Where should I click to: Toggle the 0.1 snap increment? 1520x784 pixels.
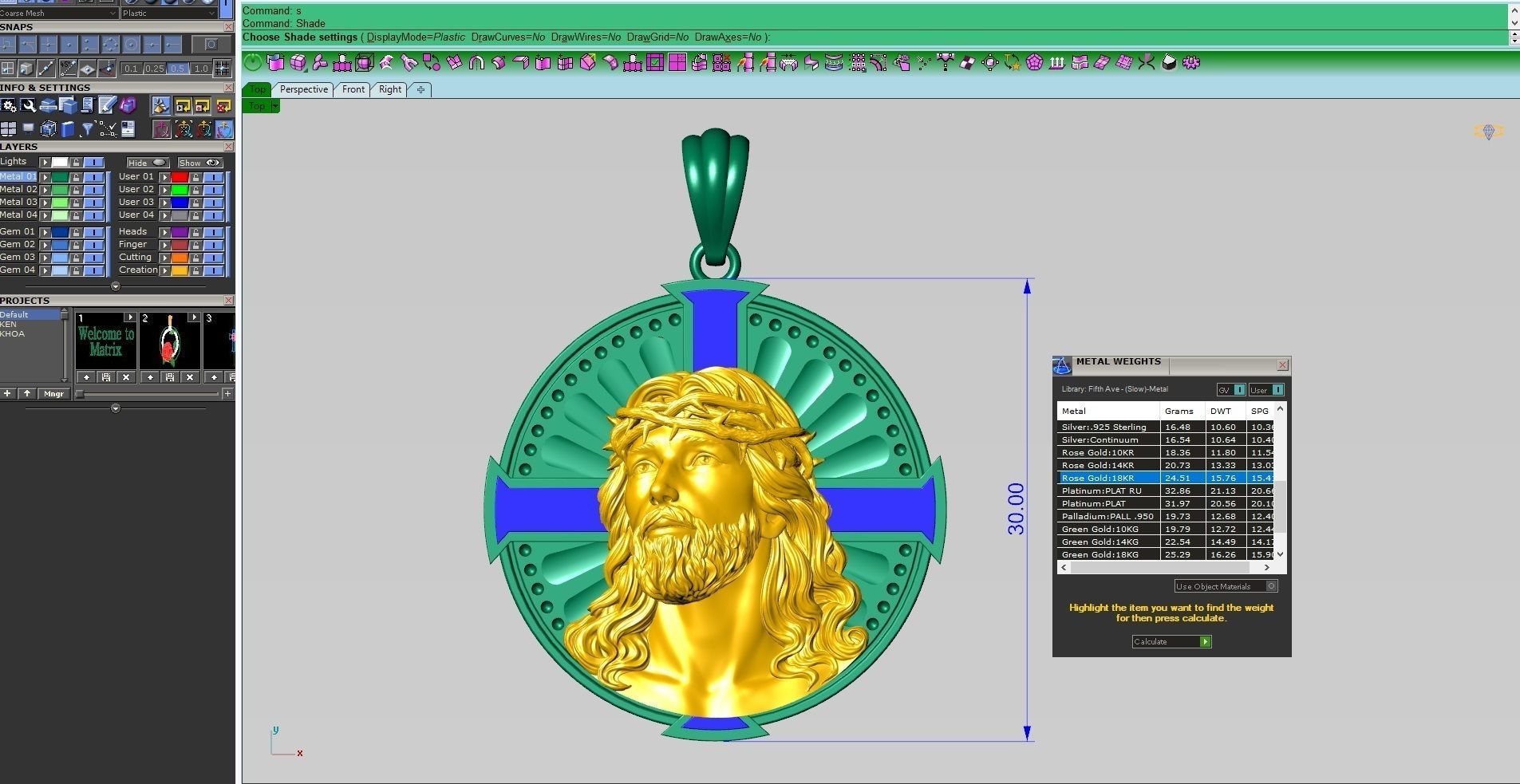pyautogui.click(x=132, y=69)
